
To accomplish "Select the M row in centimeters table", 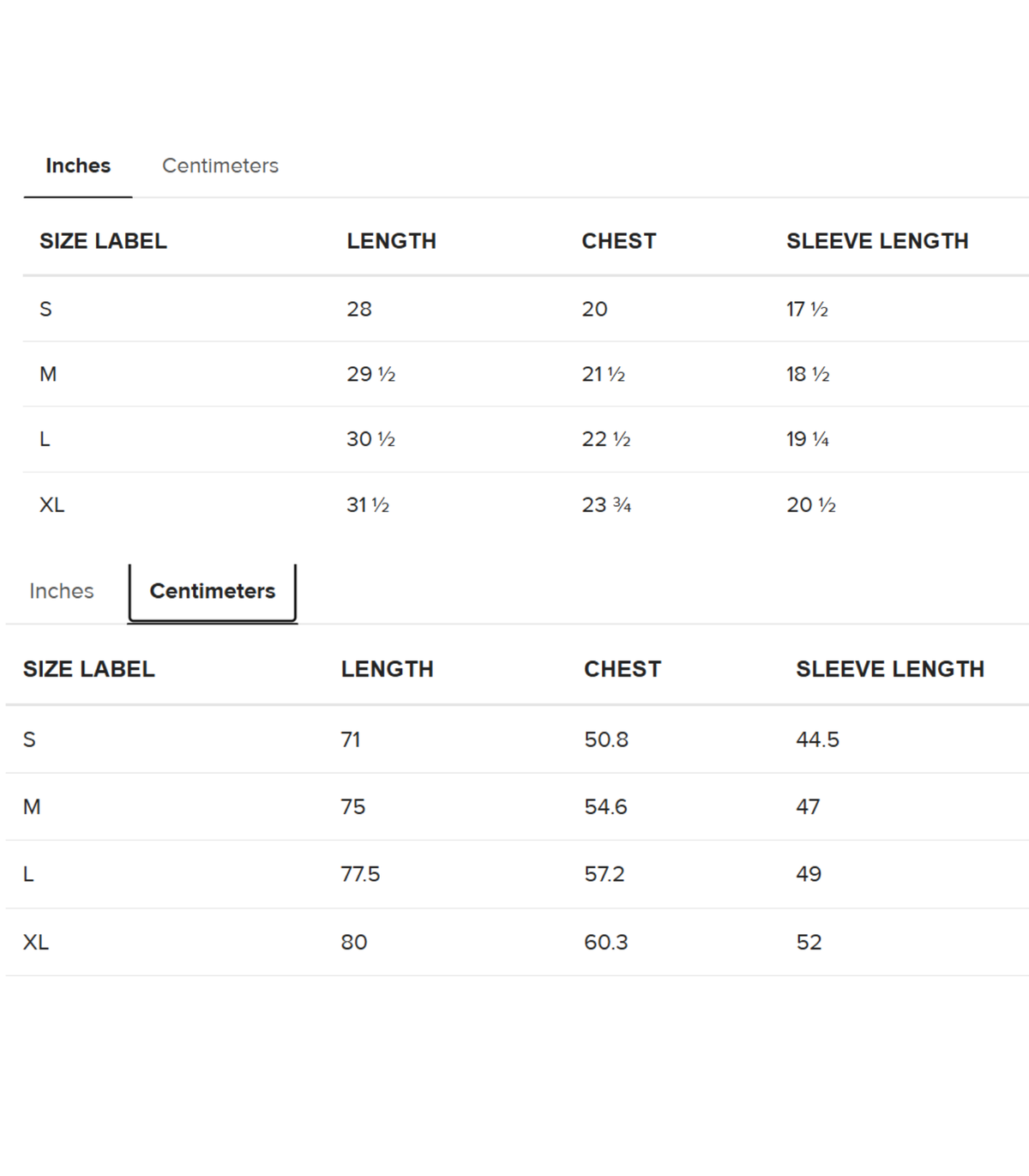I will click(517, 806).
